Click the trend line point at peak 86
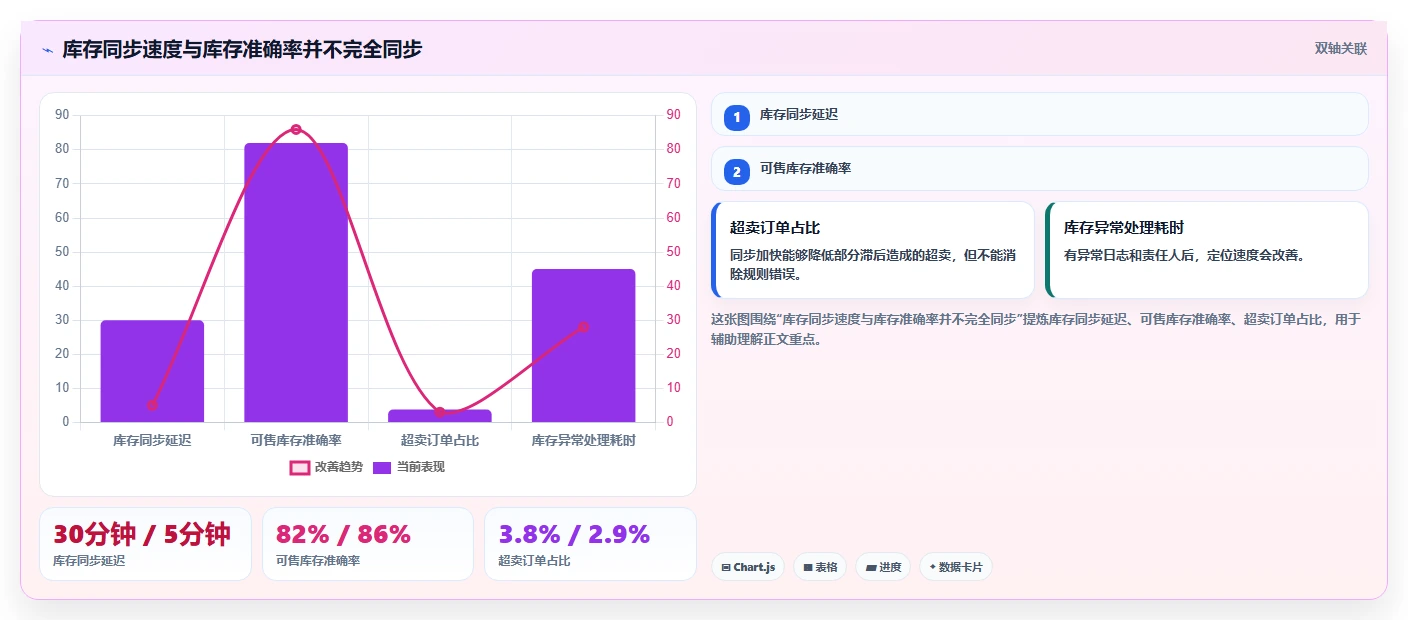This screenshot has width=1408, height=620. coord(296,129)
